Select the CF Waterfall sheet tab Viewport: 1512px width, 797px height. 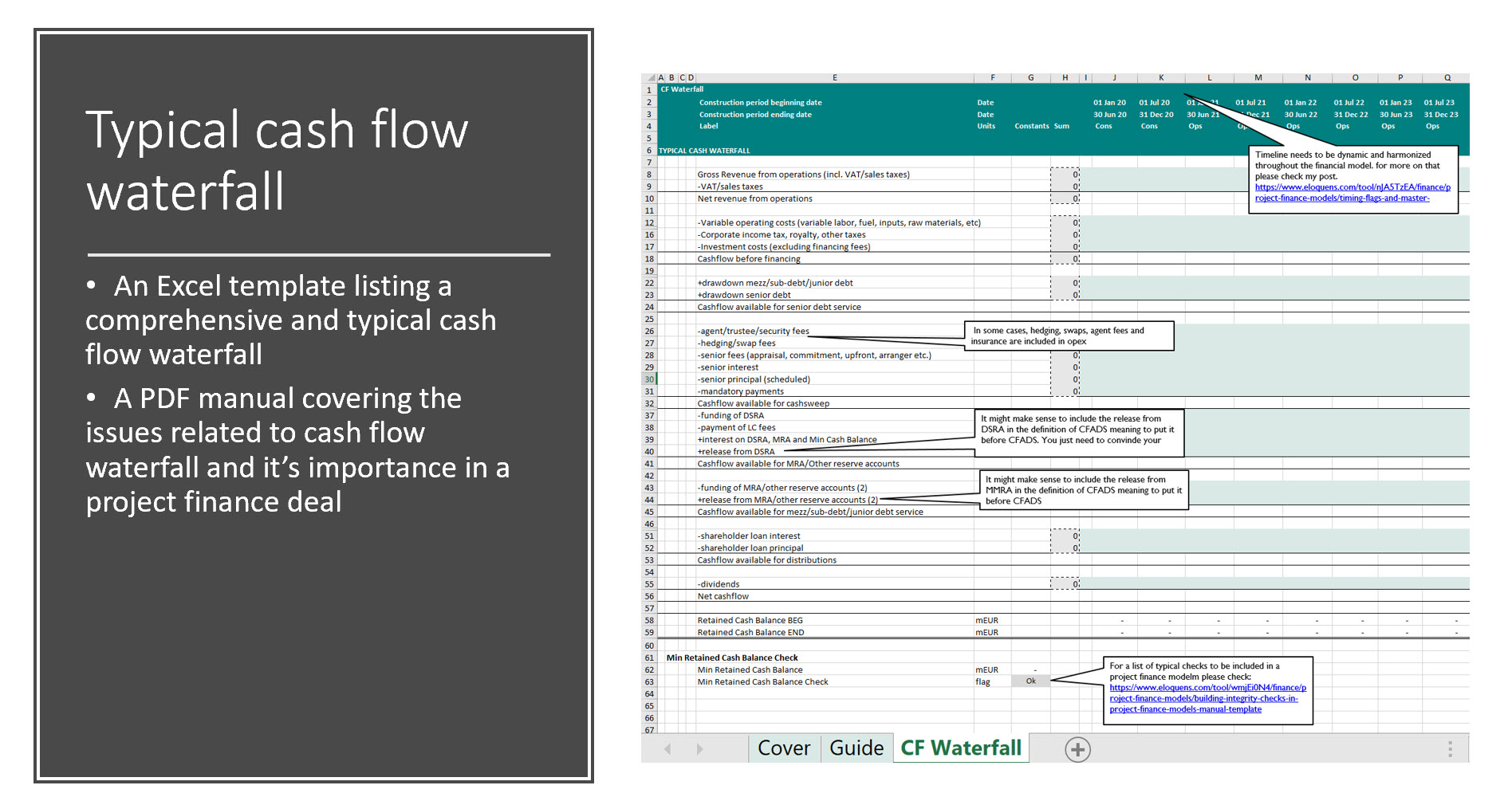(x=961, y=748)
